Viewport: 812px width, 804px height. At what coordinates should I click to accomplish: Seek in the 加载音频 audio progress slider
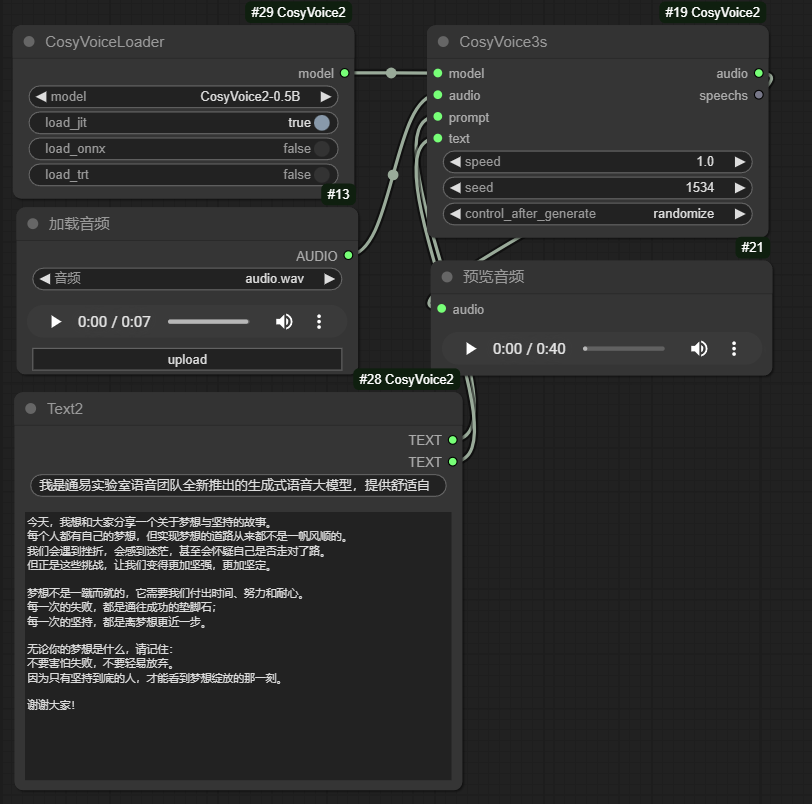(x=208, y=322)
